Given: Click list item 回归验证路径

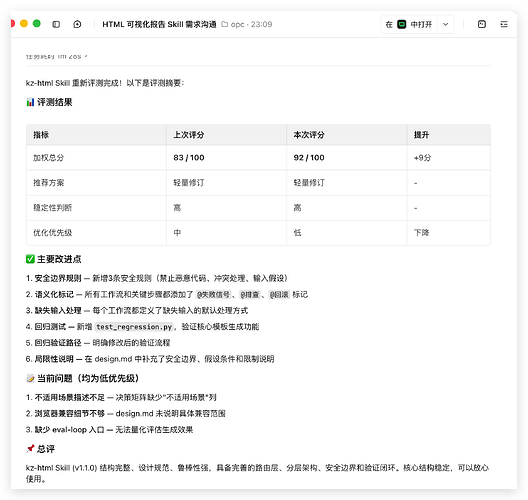Looking at the screenshot, I should click(x=98, y=343).
